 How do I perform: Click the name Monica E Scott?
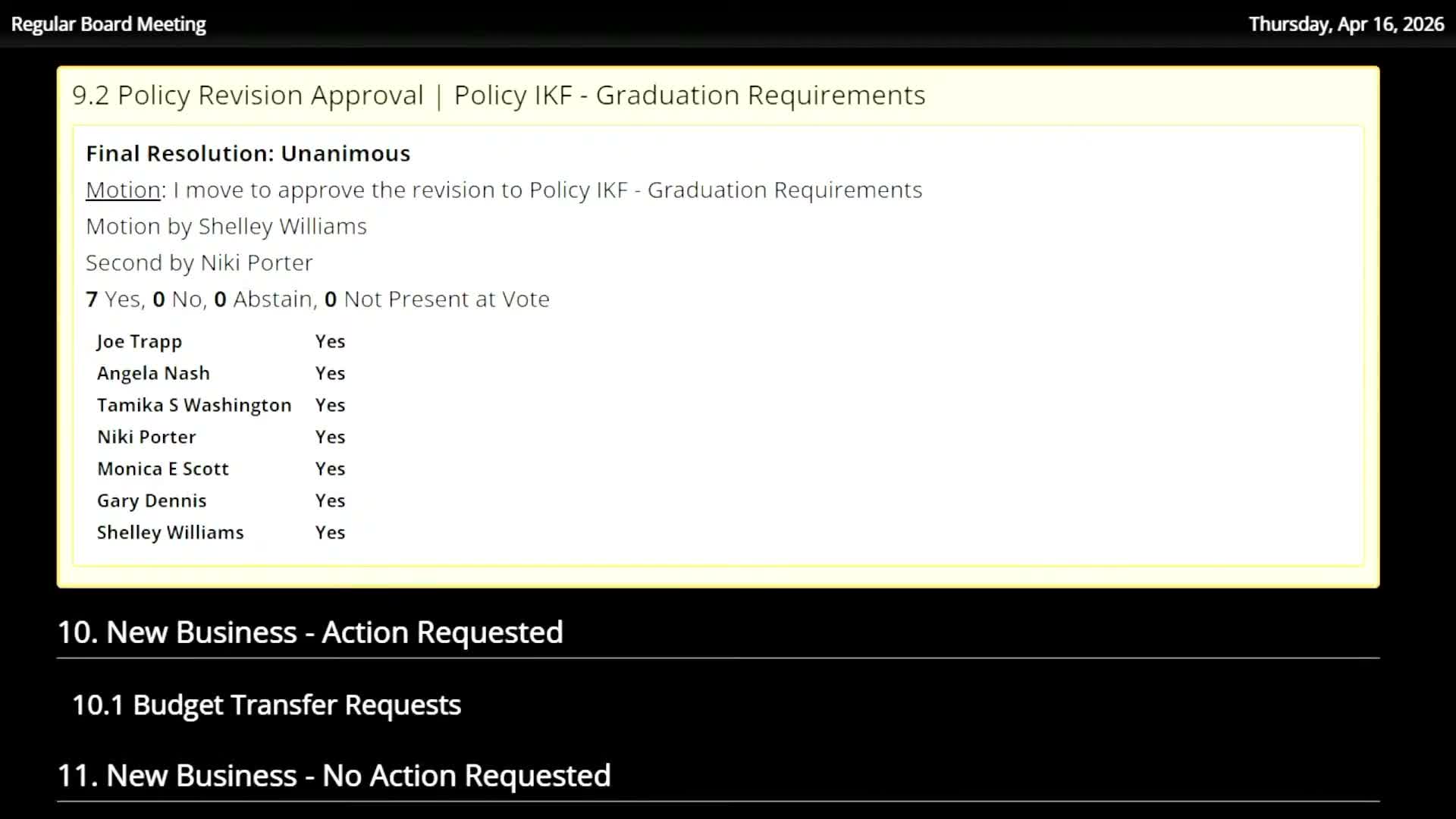[x=163, y=469]
